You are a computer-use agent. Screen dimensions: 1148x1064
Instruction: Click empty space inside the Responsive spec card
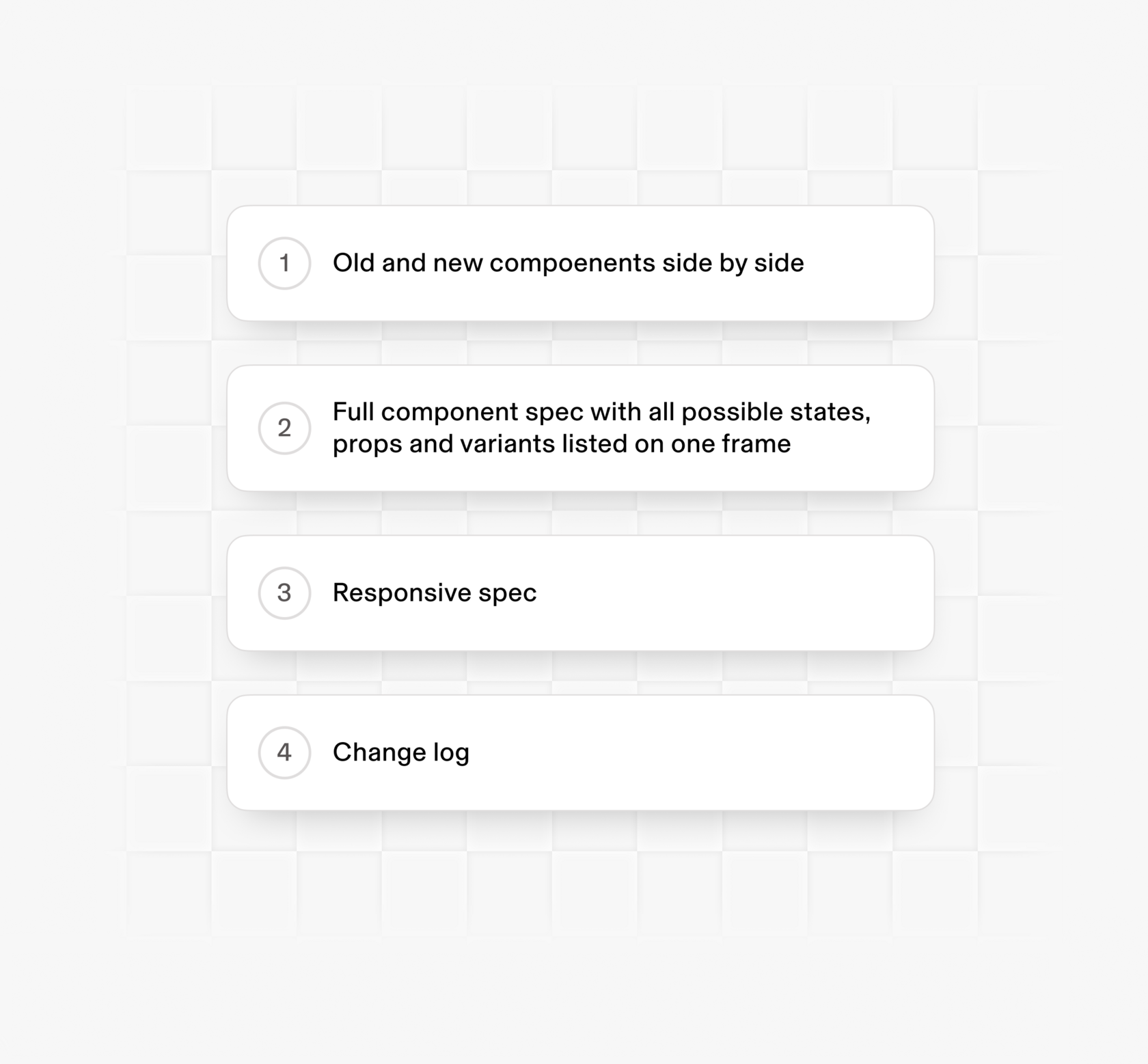(731, 592)
